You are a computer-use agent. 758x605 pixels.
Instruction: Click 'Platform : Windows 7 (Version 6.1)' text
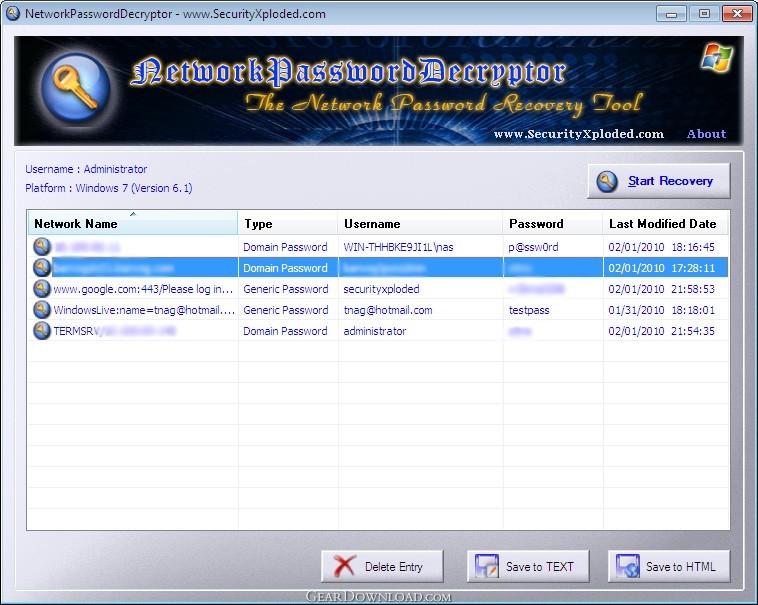point(109,188)
